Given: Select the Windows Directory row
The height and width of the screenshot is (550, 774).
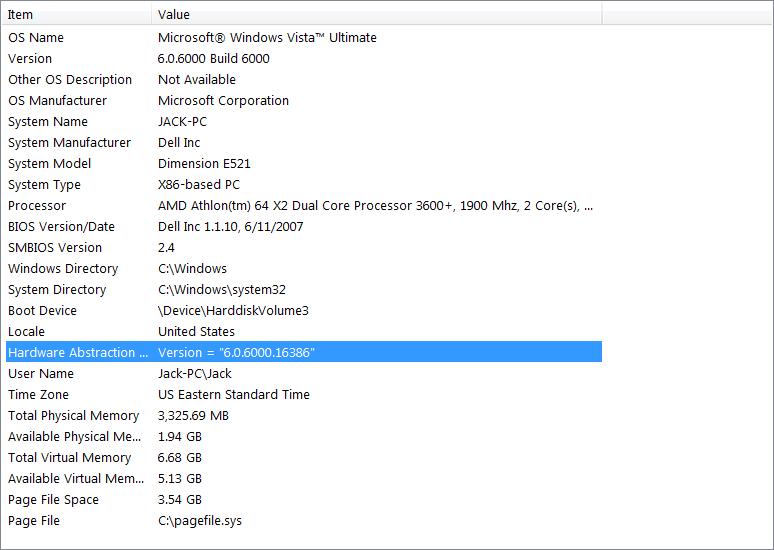Looking at the screenshot, I should [x=304, y=268].
